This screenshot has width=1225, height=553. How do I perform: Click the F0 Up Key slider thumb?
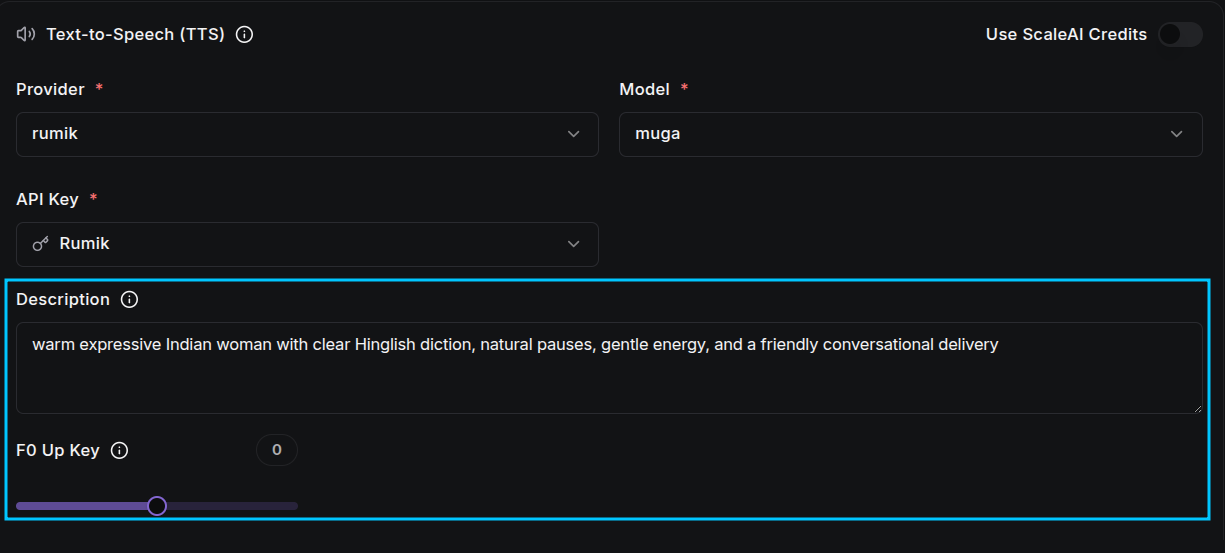tap(157, 506)
